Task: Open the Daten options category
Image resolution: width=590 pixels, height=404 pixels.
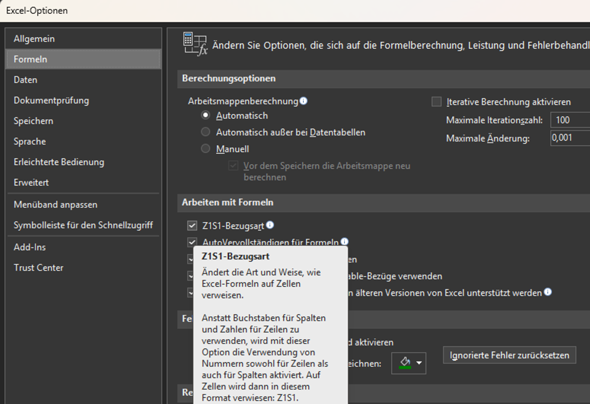Action: pyautogui.click(x=84, y=80)
